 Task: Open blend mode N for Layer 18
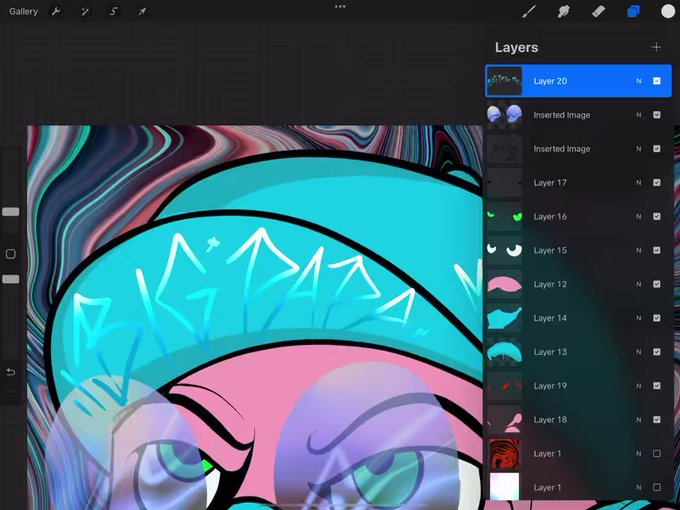(x=638, y=419)
